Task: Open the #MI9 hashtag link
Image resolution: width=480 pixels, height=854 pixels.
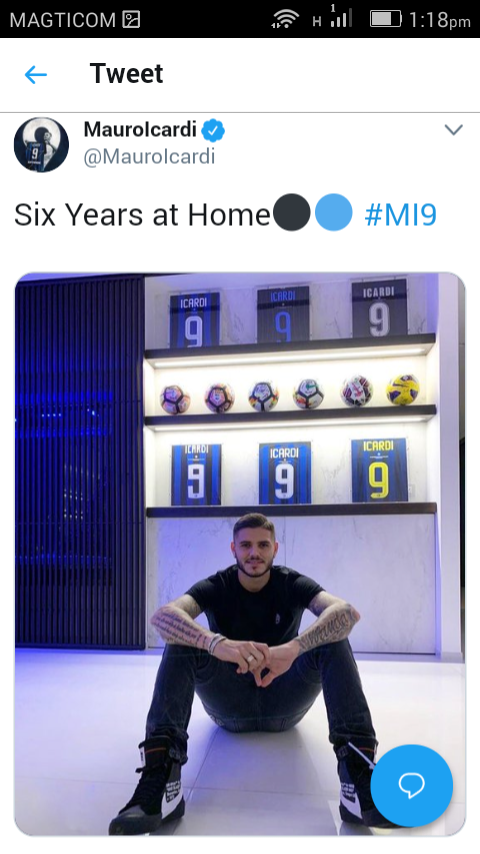Action: coord(400,215)
